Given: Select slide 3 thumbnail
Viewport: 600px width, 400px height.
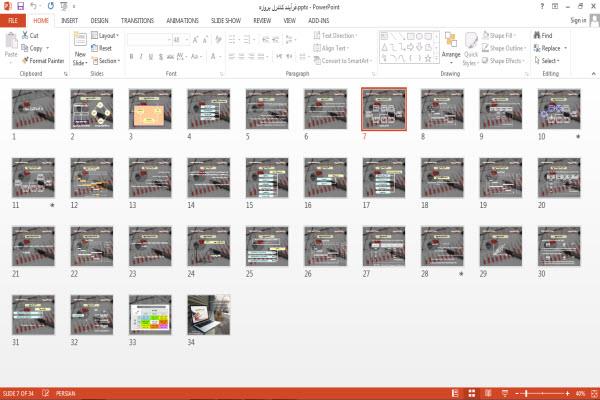Looking at the screenshot, I should click(x=150, y=109).
